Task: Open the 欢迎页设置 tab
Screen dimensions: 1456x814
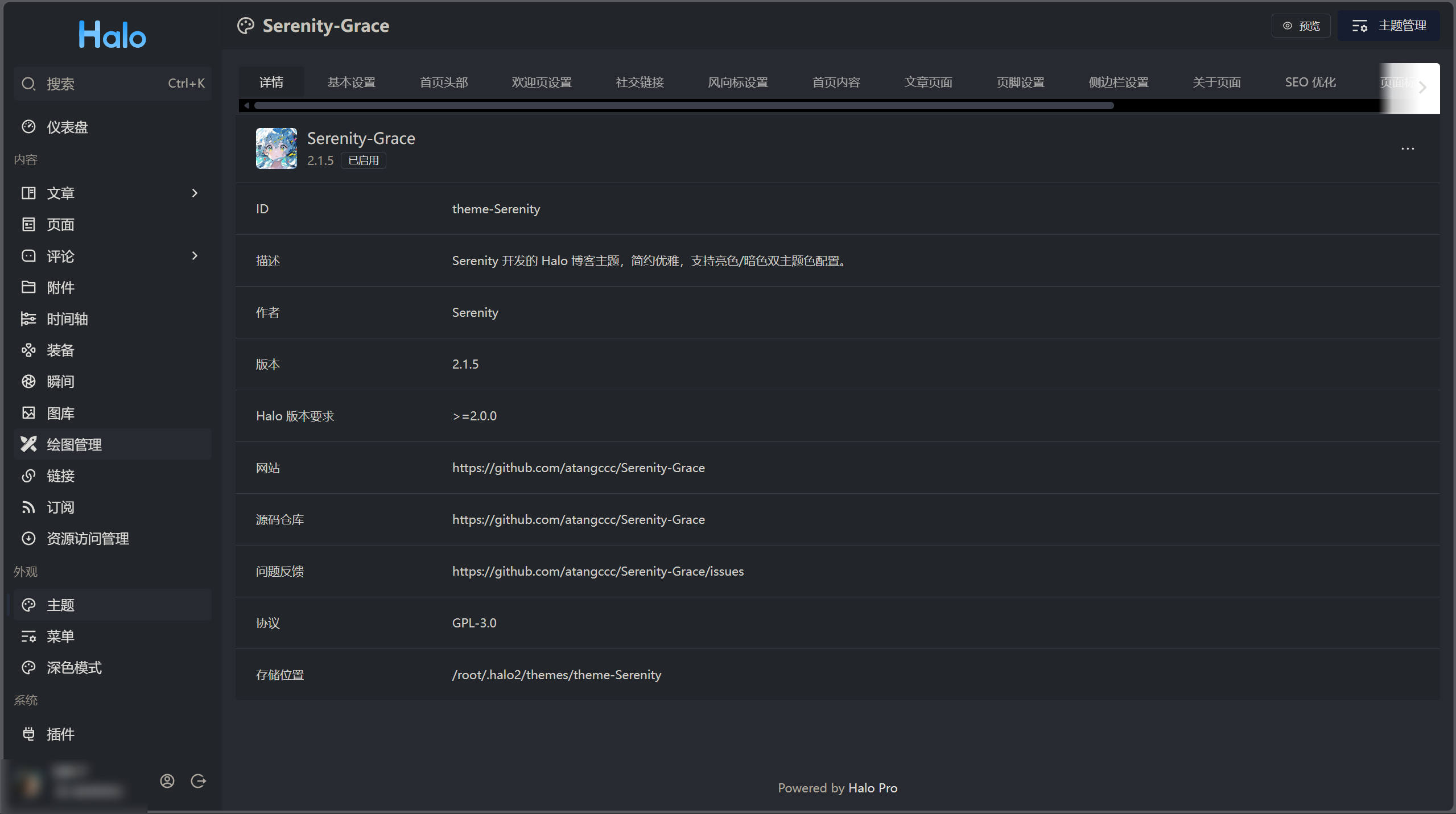Action: 542,82
